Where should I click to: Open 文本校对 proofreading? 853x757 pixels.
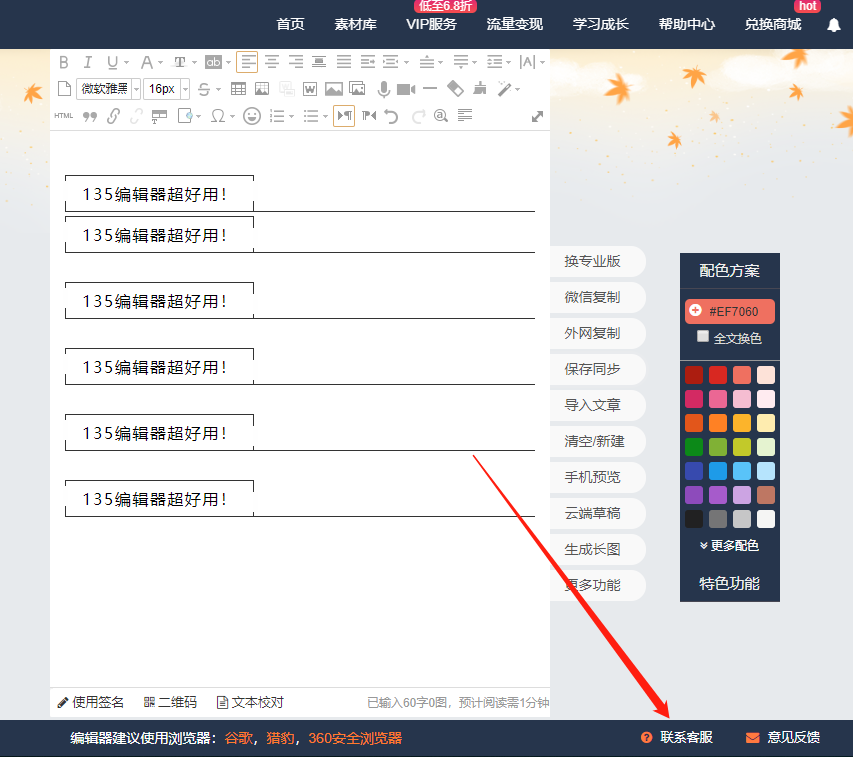point(250,703)
